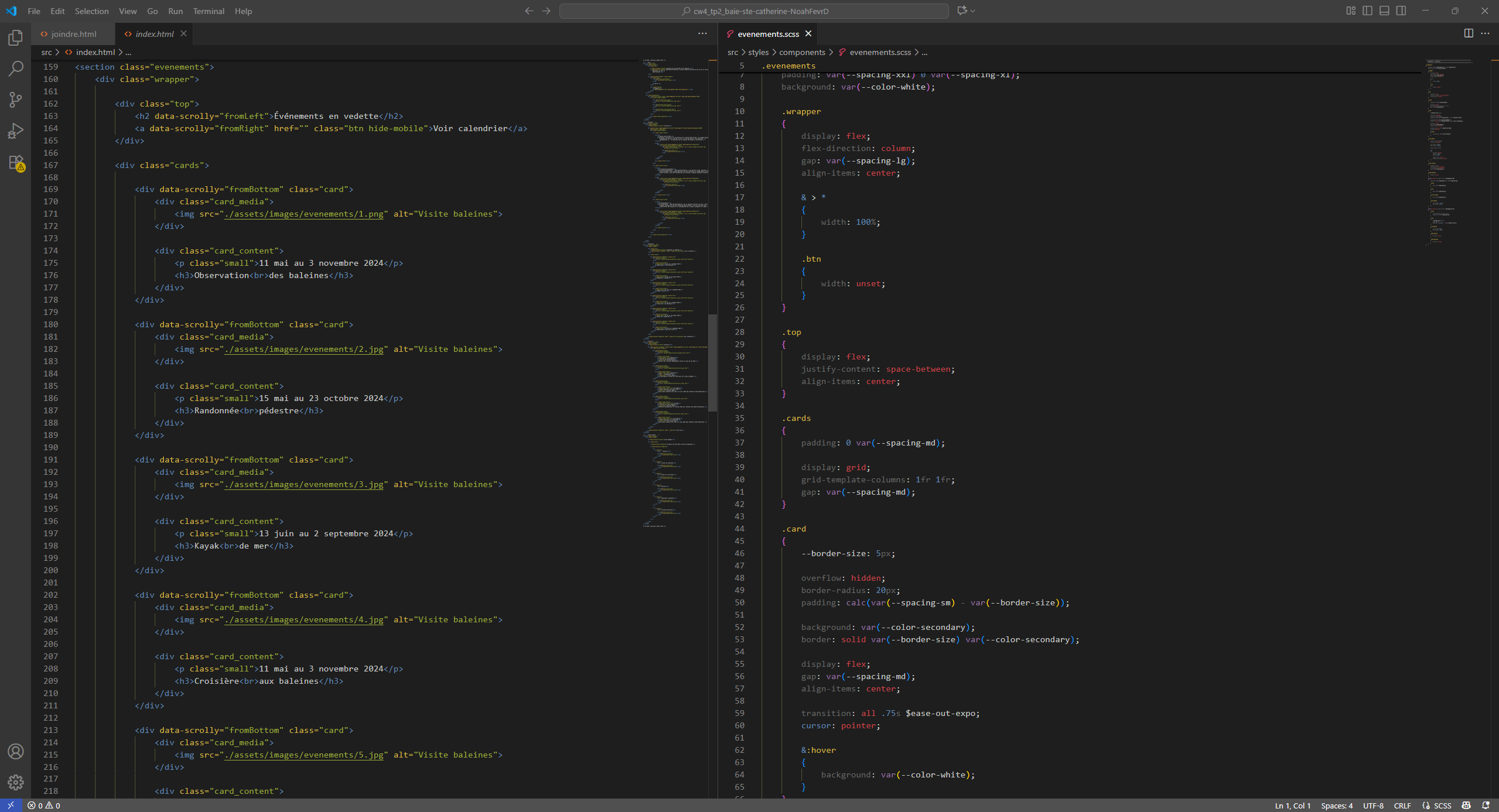
Task: Switch to the joindre.html tab
Action: coord(74,34)
